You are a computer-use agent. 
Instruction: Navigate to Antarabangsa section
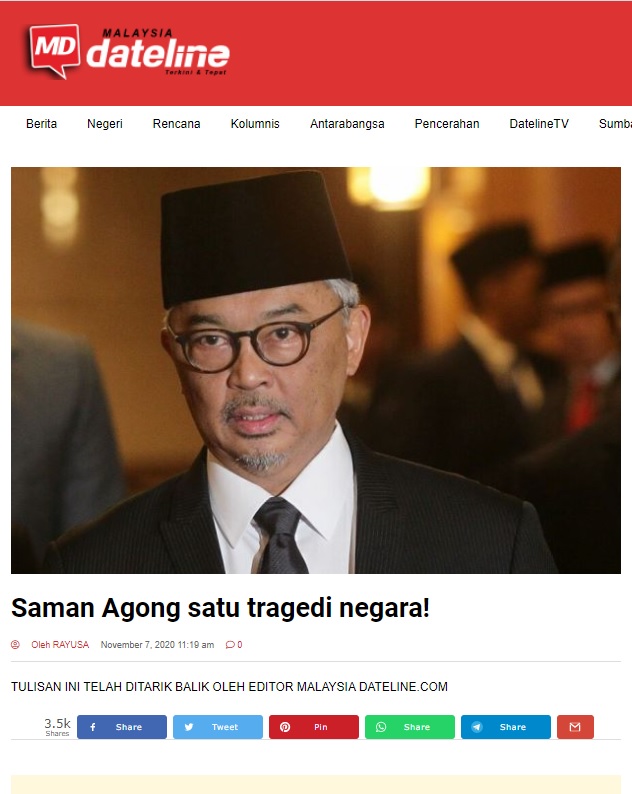coord(347,124)
